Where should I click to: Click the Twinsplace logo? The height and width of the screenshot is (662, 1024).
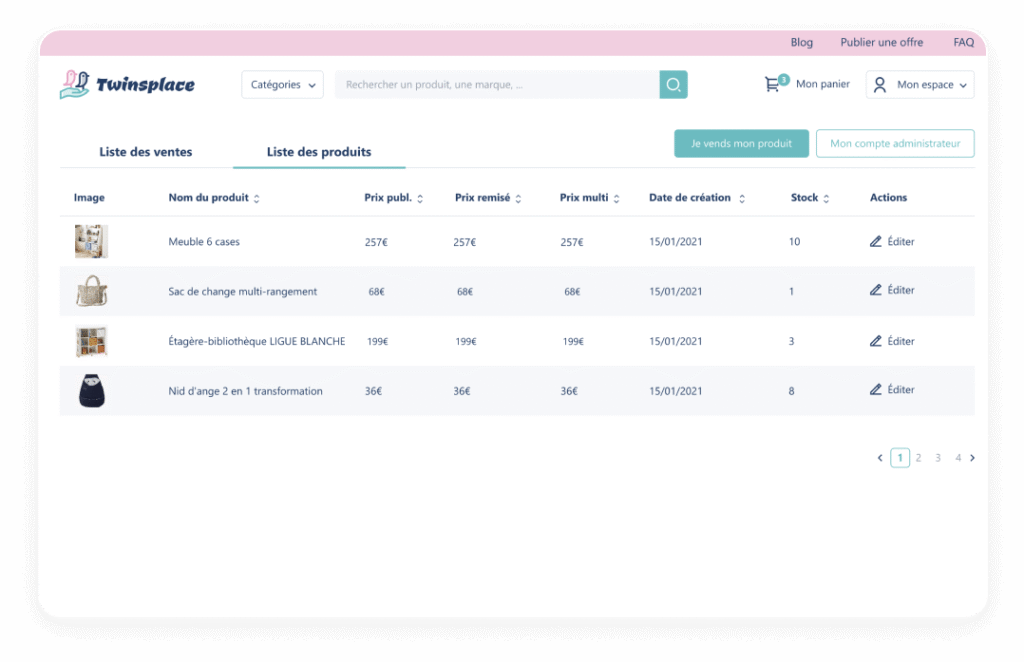click(x=127, y=85)
